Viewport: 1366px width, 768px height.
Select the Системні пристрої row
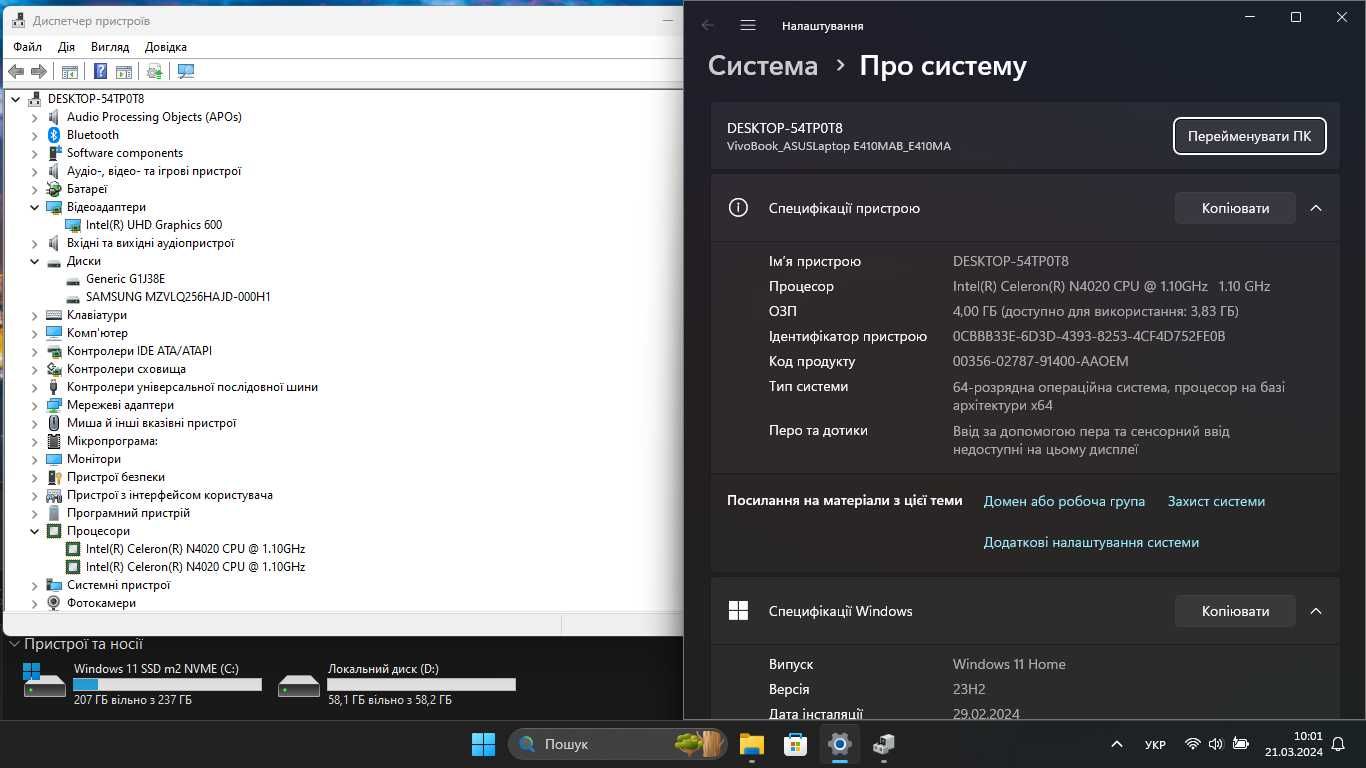(x=118, y=585)
